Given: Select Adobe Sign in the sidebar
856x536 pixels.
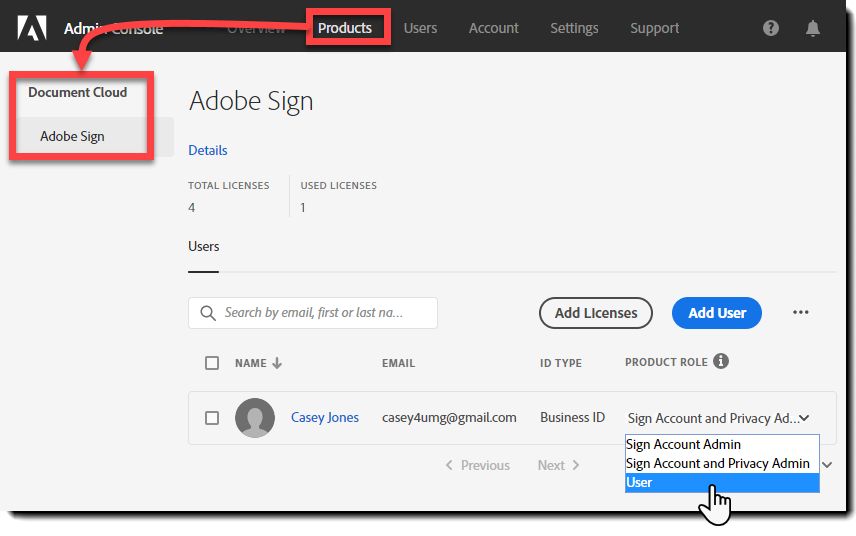Looking at the screenshot, I should click(72, 136).
